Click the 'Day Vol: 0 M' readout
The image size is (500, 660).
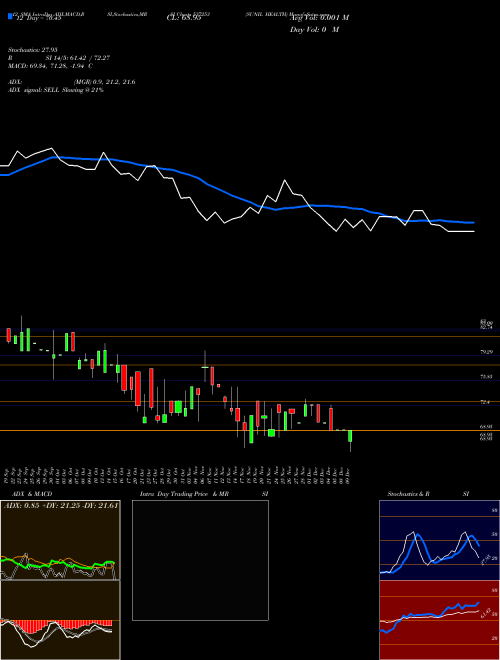(314, 29)
